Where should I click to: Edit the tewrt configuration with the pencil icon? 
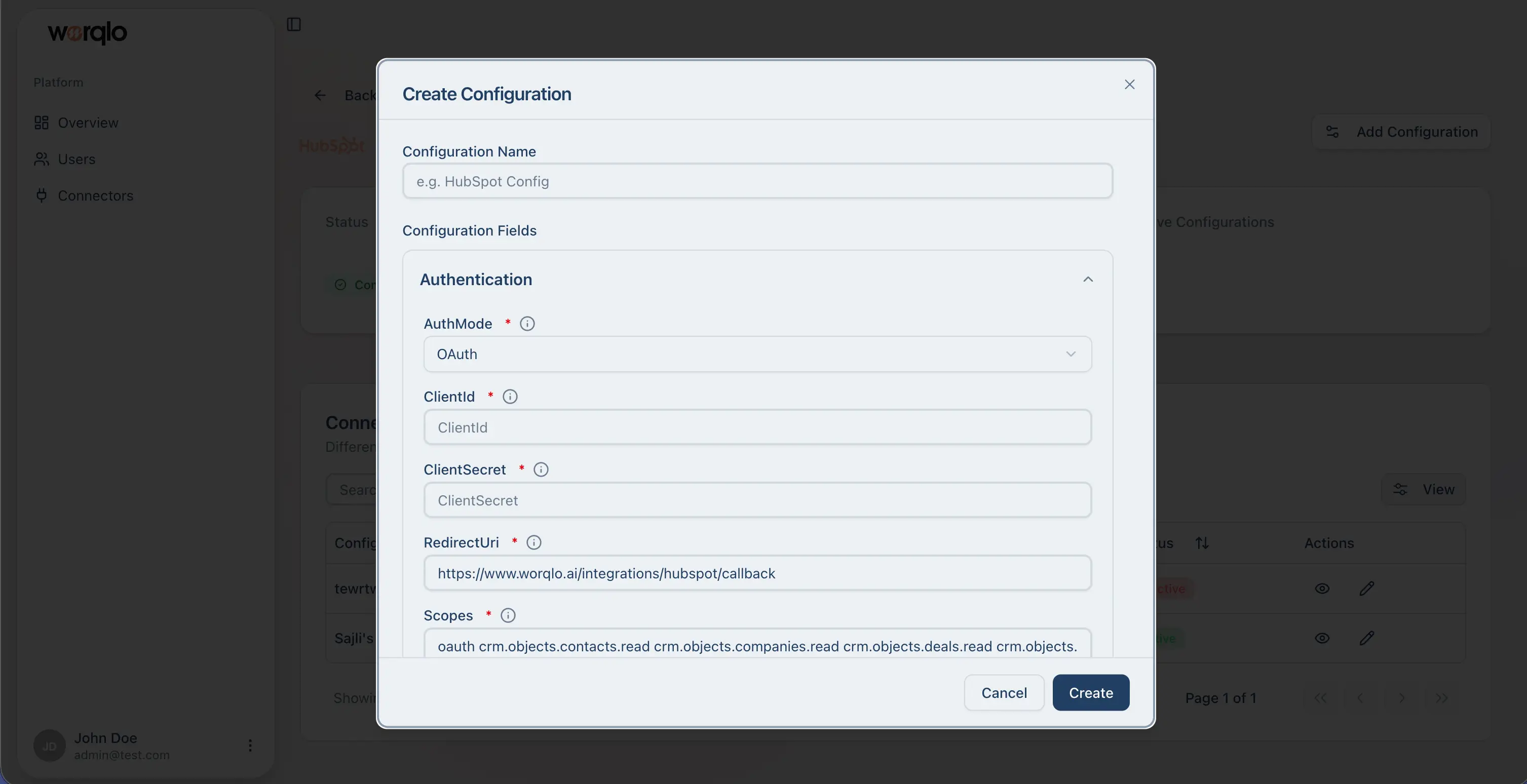[1367, 589]
